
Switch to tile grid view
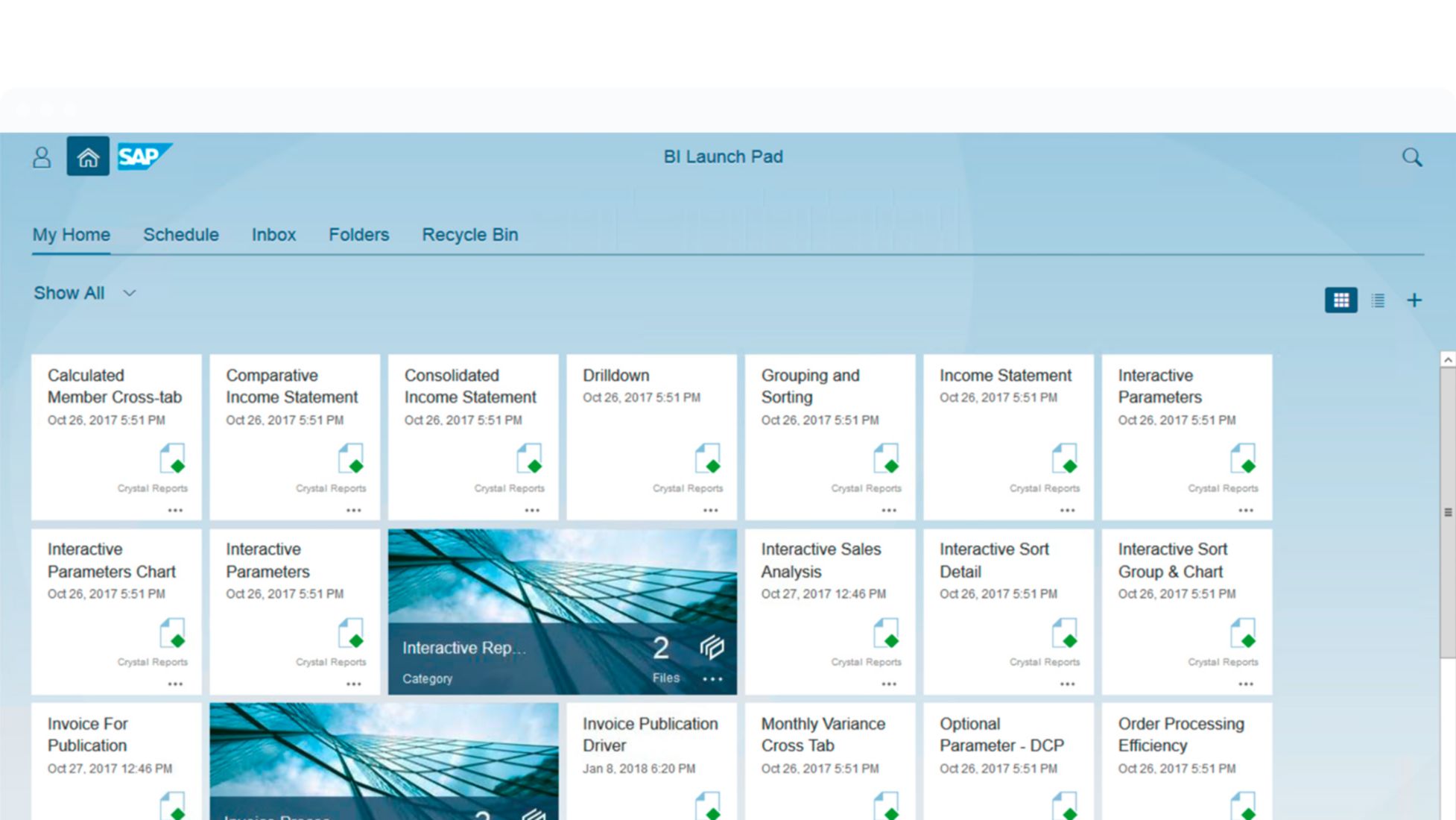(x=1341, y=300)
